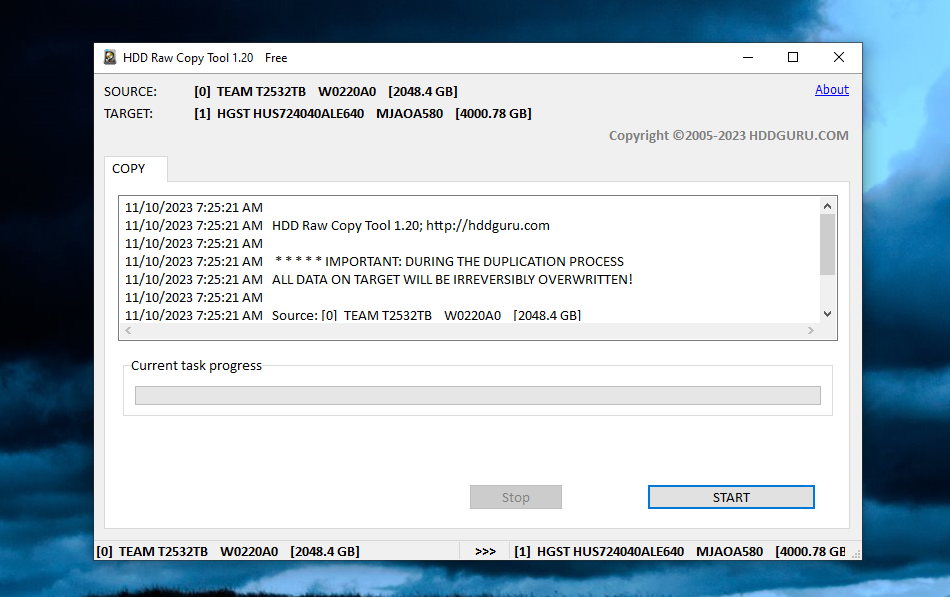950x597 pixels.
Task: Click the SOURCE drive value in the header
Action: pyautogui.click(x=326, y=92)
